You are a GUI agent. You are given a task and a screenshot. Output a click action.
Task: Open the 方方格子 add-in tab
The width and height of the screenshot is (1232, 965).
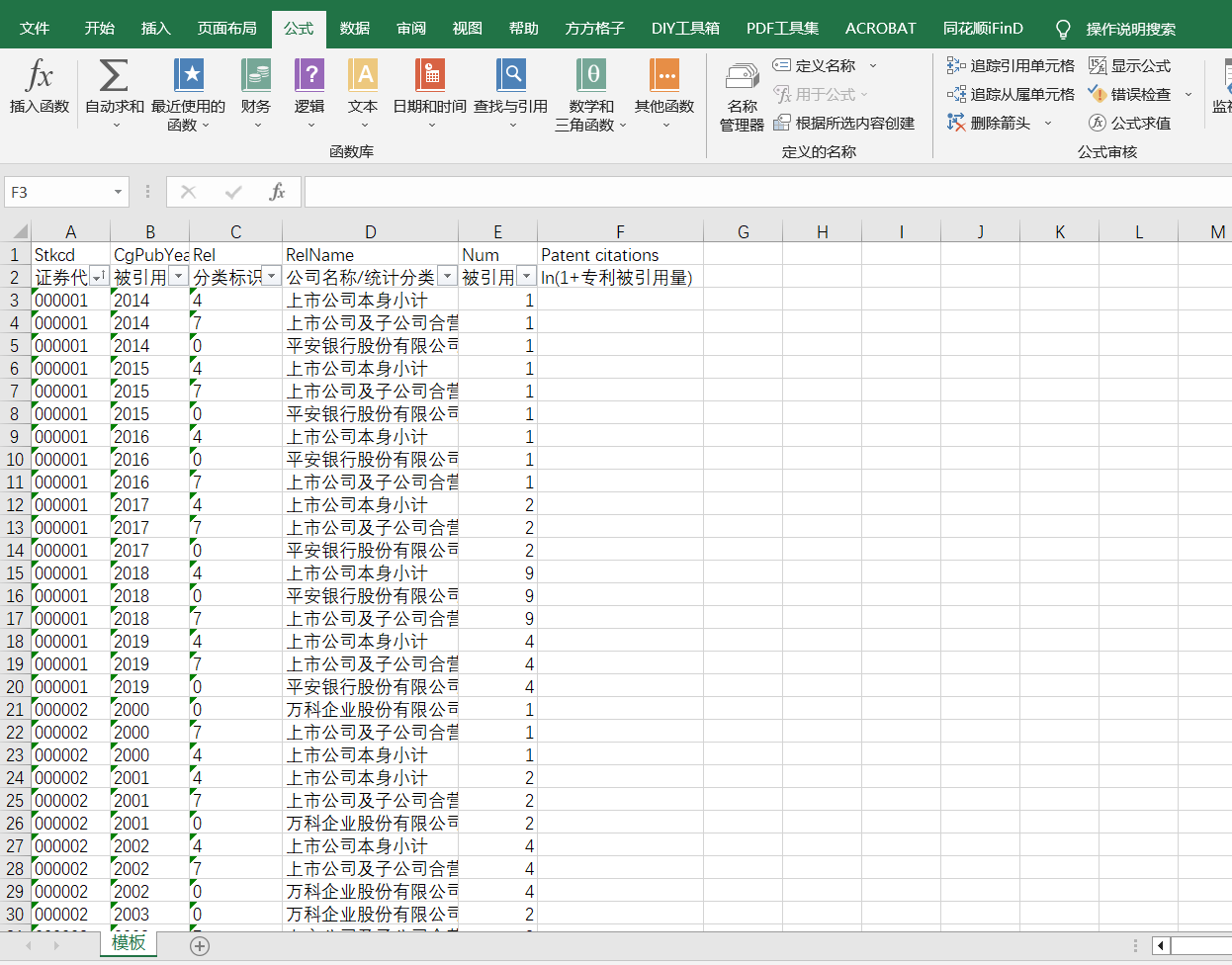tap(595, 29)
